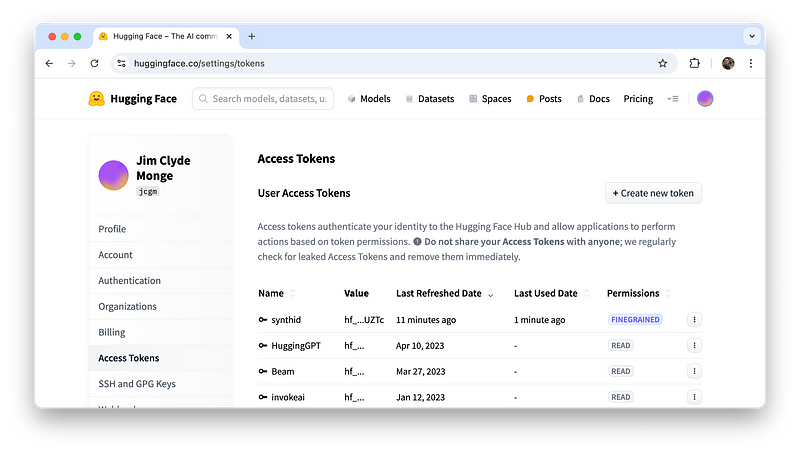Image resolution: width=800 pixels, height=454 pixels.
Task: Click the READ badge in the HuggingGPT row
Action: 620,345
